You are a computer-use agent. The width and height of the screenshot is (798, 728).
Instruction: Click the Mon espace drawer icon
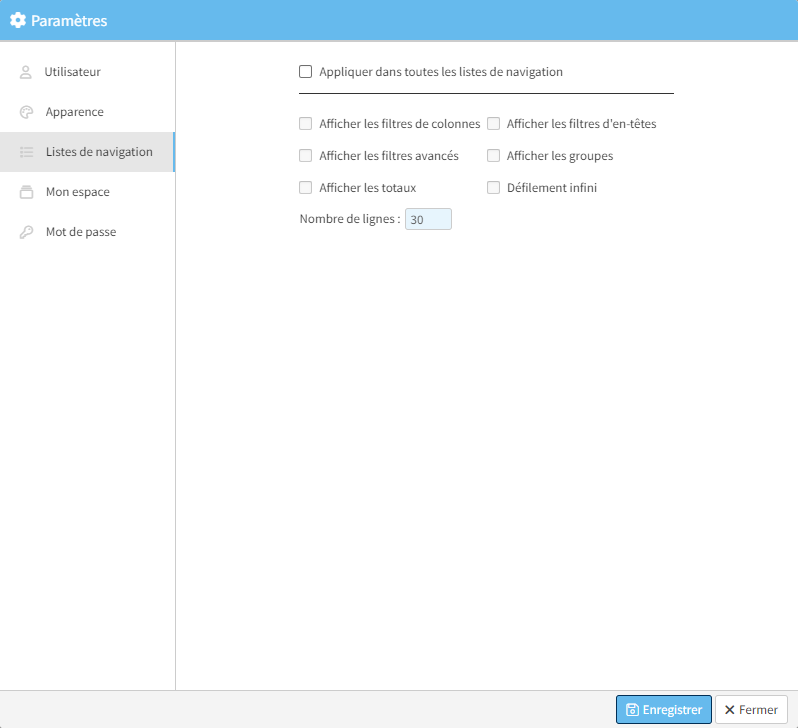[26, 192]
